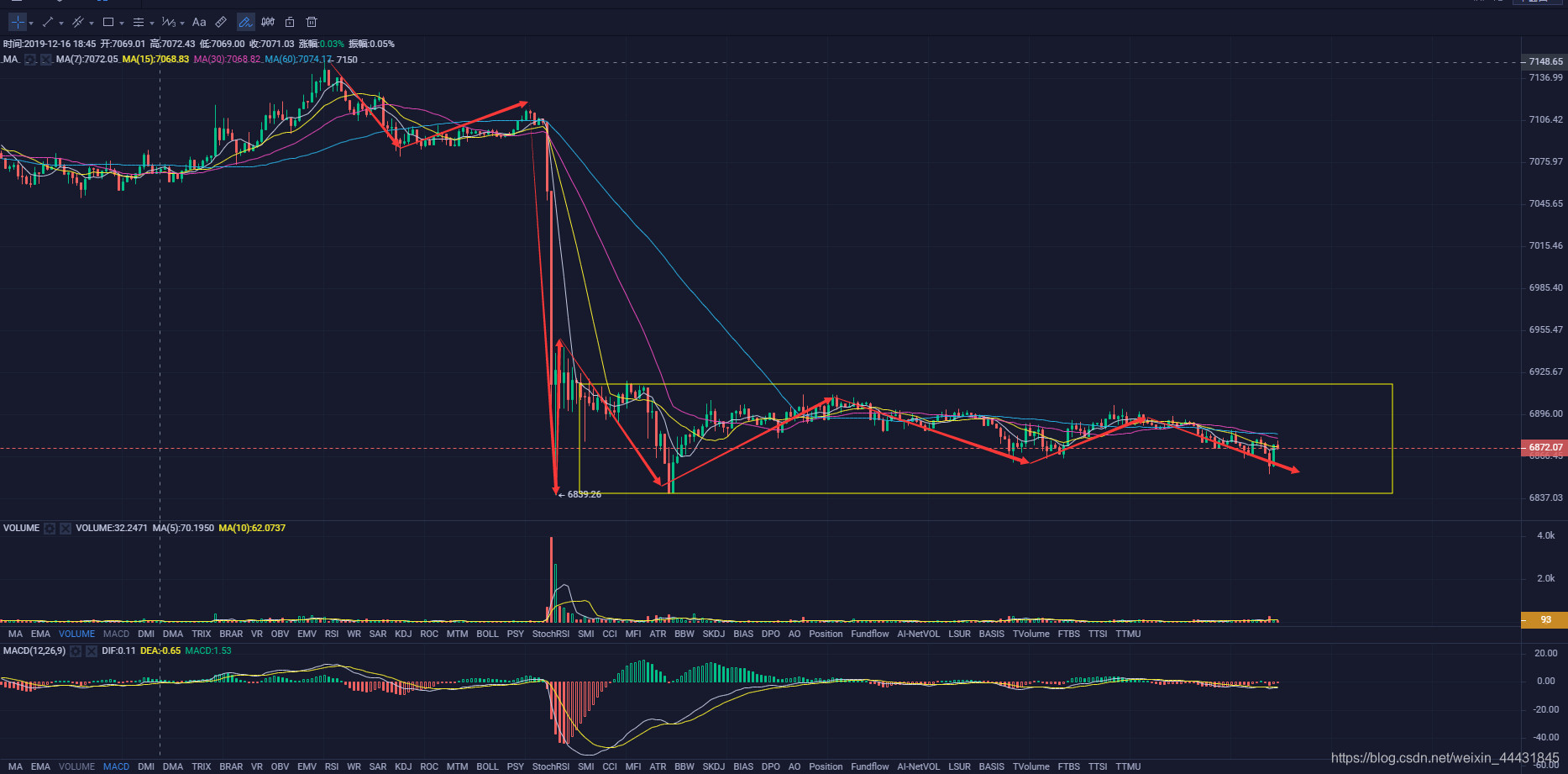The width and height of the screenshot is (1568, 774).
Task: Select CCI tab in volume panel's indicator row
Action: (610, 634)
